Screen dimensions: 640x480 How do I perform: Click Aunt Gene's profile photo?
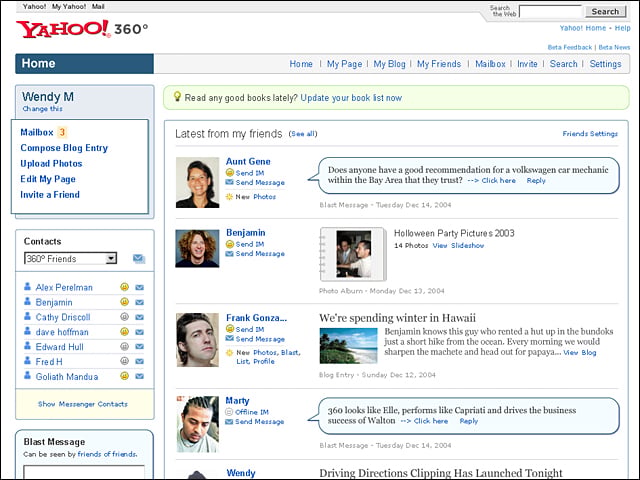coord(198,182)
